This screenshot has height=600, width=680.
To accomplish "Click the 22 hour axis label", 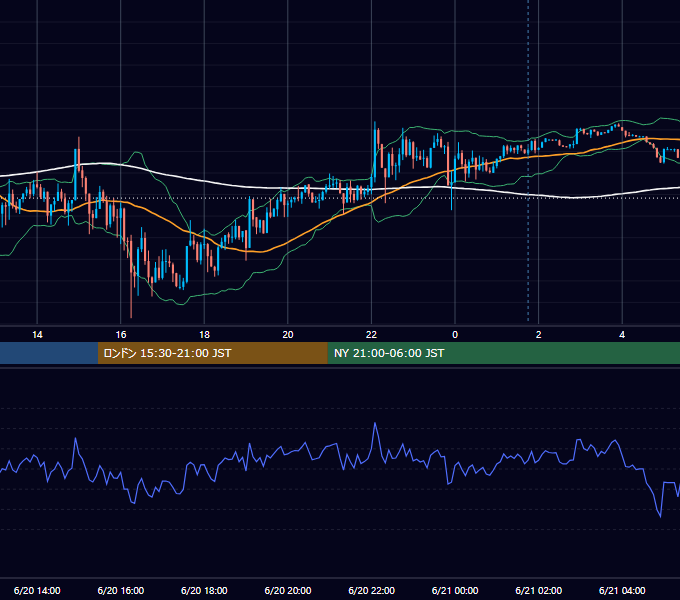I will click(x=371, y=335).
